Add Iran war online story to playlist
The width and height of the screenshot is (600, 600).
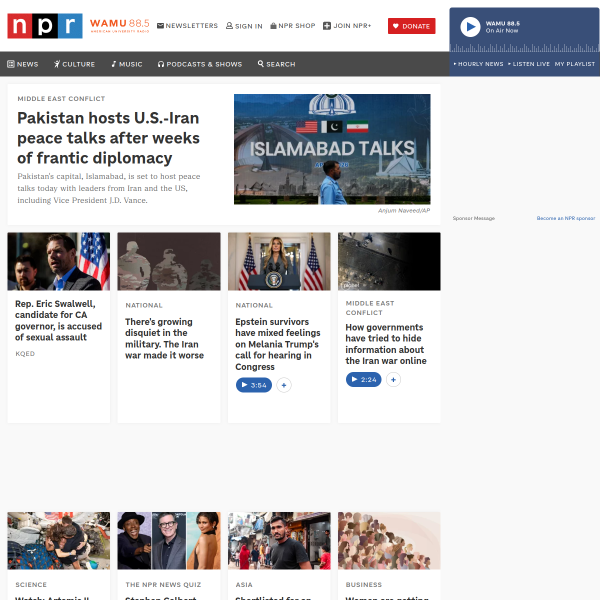click(393, 380)
